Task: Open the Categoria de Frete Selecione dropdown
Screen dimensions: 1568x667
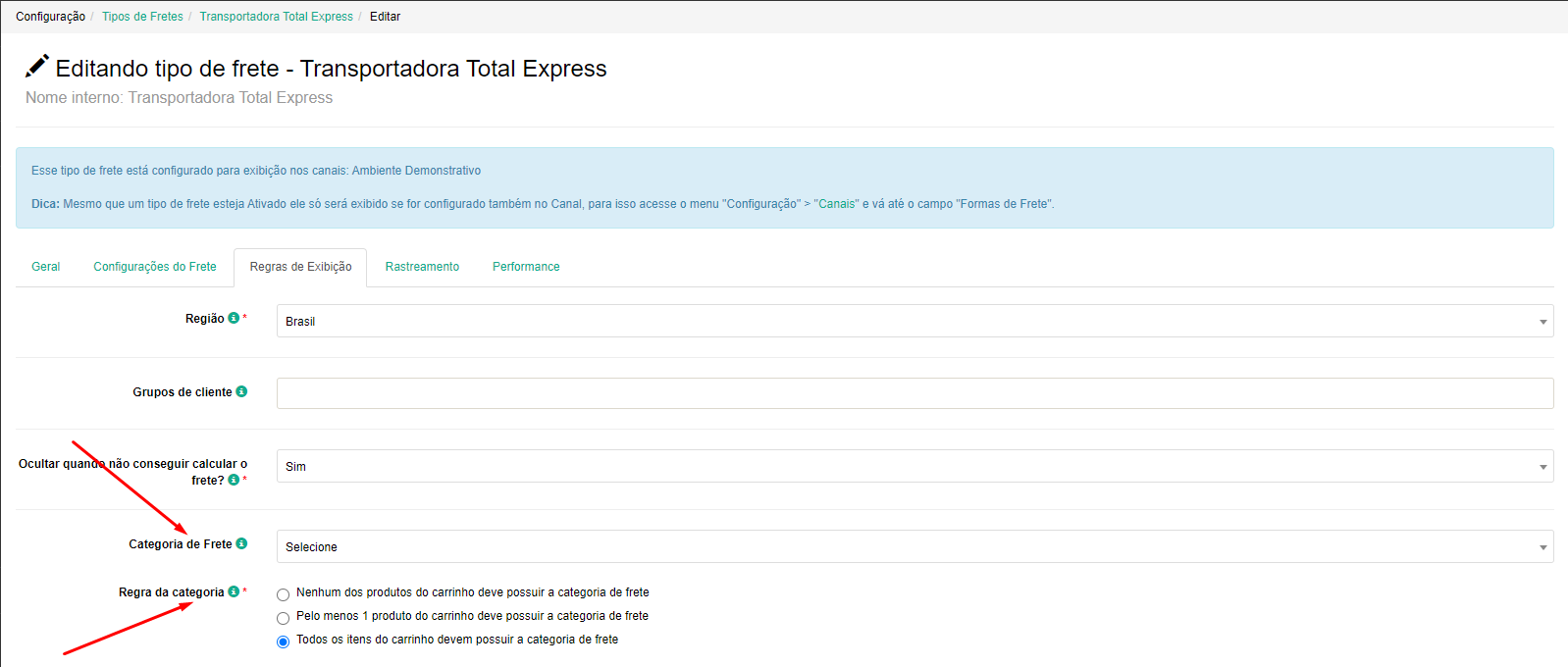Action: pos(915,546)
